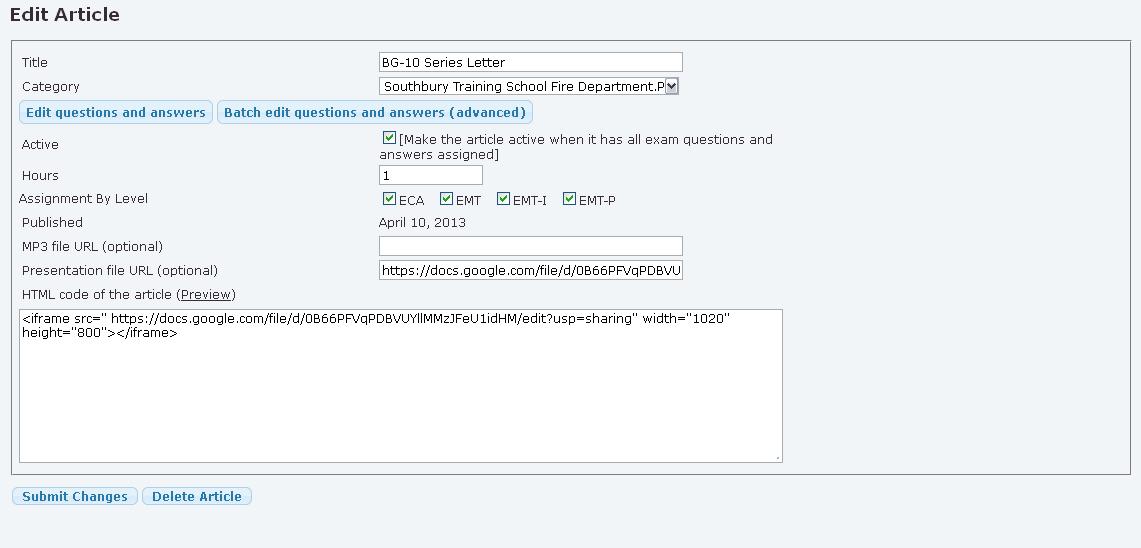
Task: Uncheck the ECA level checkbox
Action: [389, 198]
